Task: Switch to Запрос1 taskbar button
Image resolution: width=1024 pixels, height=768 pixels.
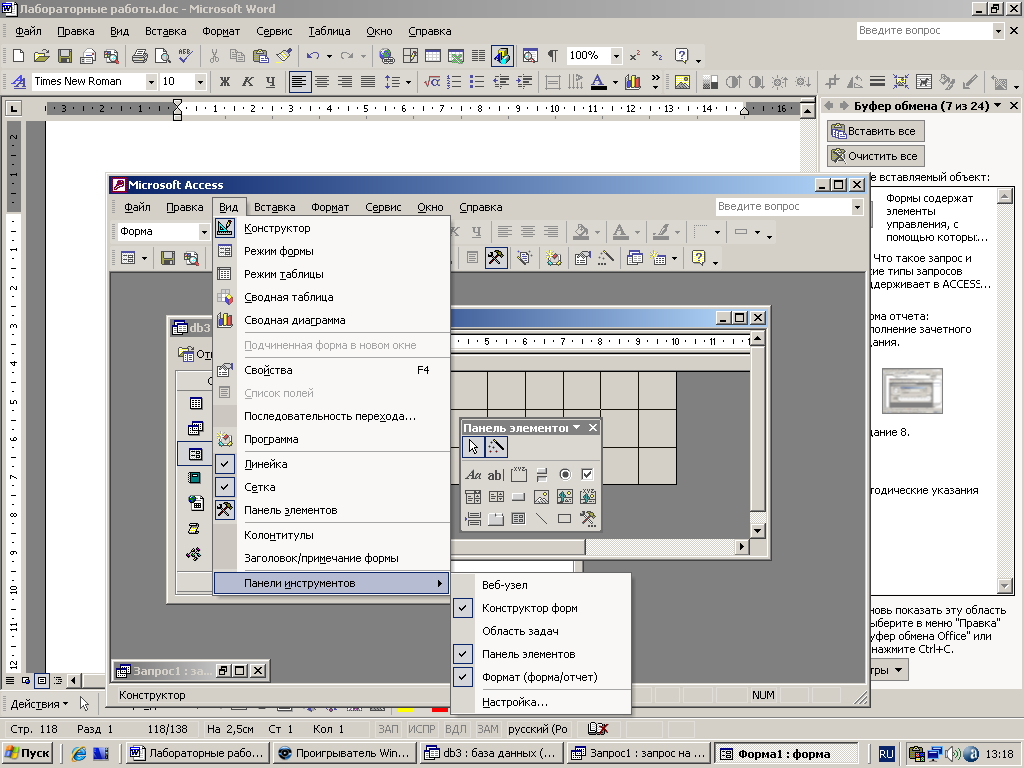Action: click(x=638, y=753)
